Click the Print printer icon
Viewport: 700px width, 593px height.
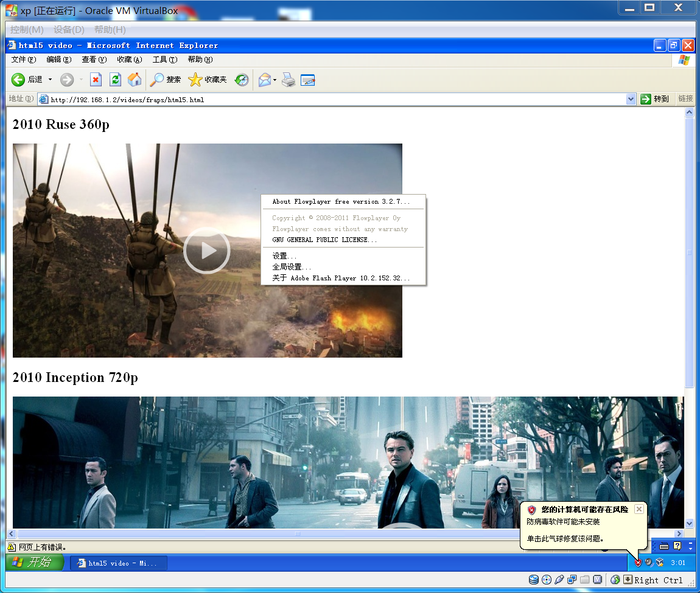[x=288, y=80]
